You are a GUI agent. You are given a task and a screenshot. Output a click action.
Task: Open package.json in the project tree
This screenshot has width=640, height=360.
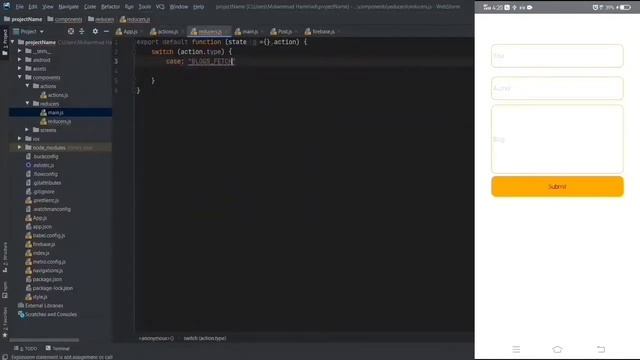(44, 279)
